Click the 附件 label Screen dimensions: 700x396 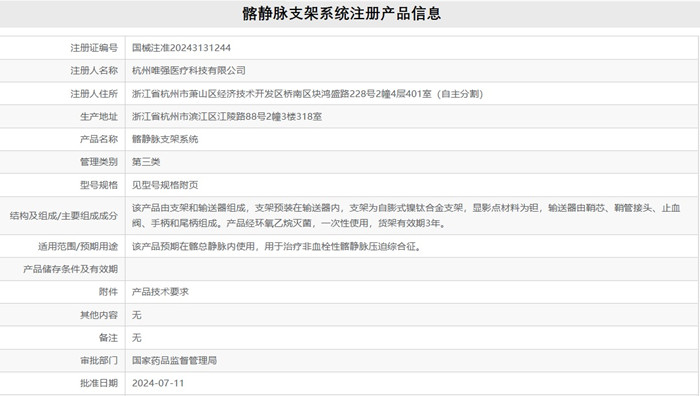click(108, 292)
